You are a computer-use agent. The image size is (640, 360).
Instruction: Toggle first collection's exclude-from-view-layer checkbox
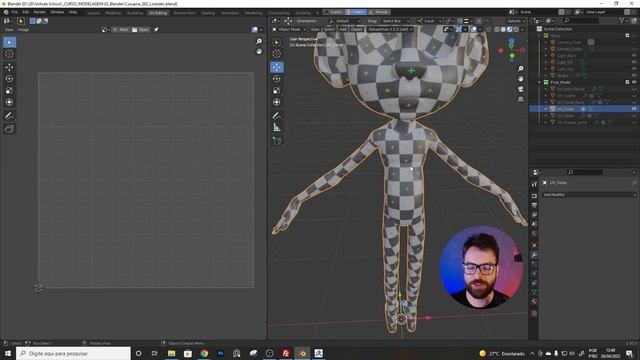[627, 36]
